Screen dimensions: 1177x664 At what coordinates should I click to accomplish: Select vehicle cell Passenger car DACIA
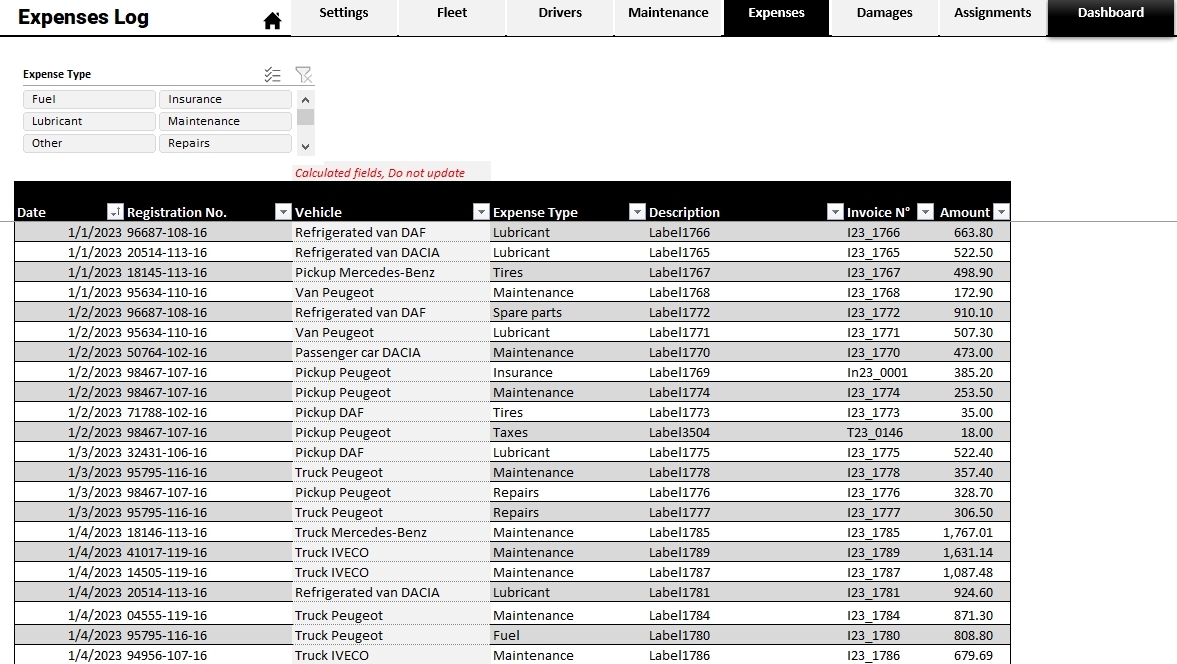[391, 352]
